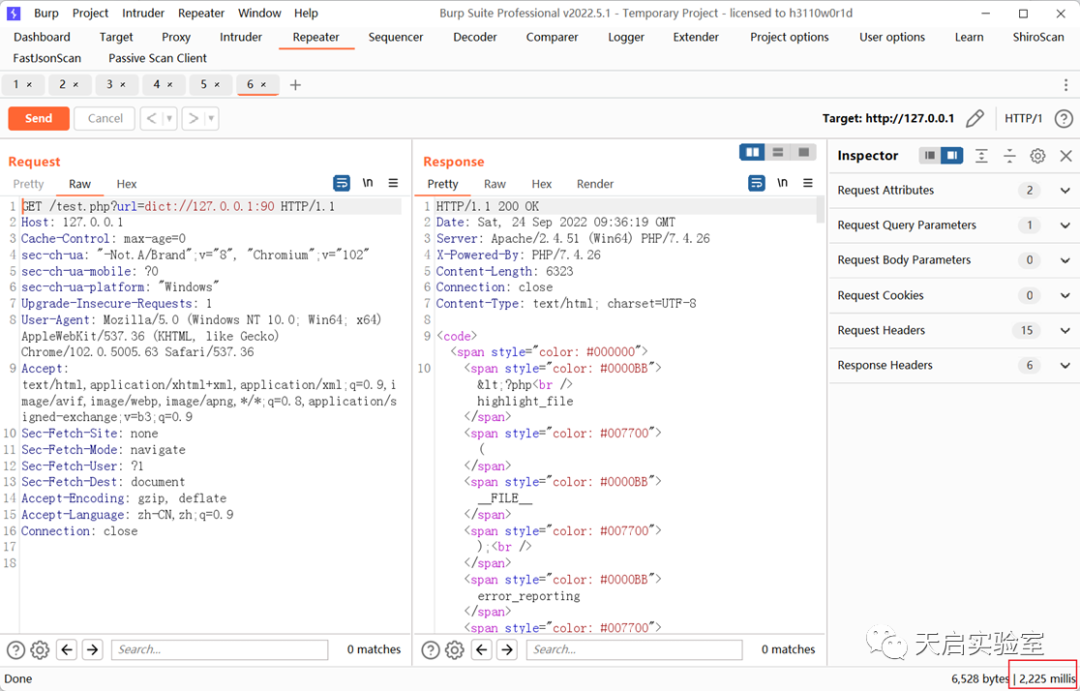The height and width of the screenshot is (691, 1080).
Task: Go to previous match in Response search
Action: (x=481, y=650)
